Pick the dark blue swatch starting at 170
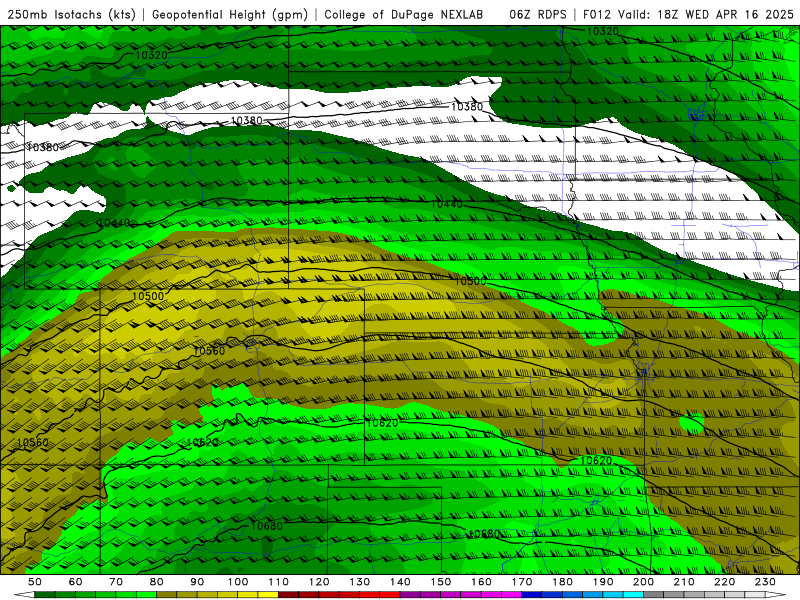Image resolution: width=800 pixels, height=600 pixels. (x=532, y=594)
